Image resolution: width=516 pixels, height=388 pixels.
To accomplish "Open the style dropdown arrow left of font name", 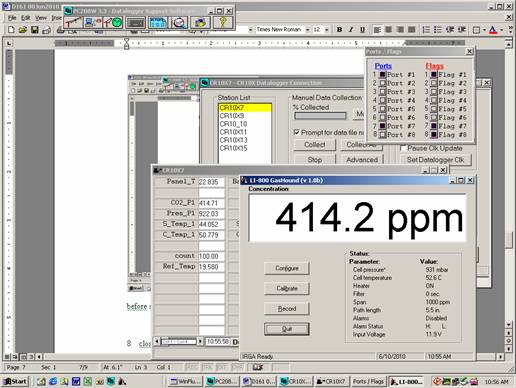I will (x=250, y=30).
